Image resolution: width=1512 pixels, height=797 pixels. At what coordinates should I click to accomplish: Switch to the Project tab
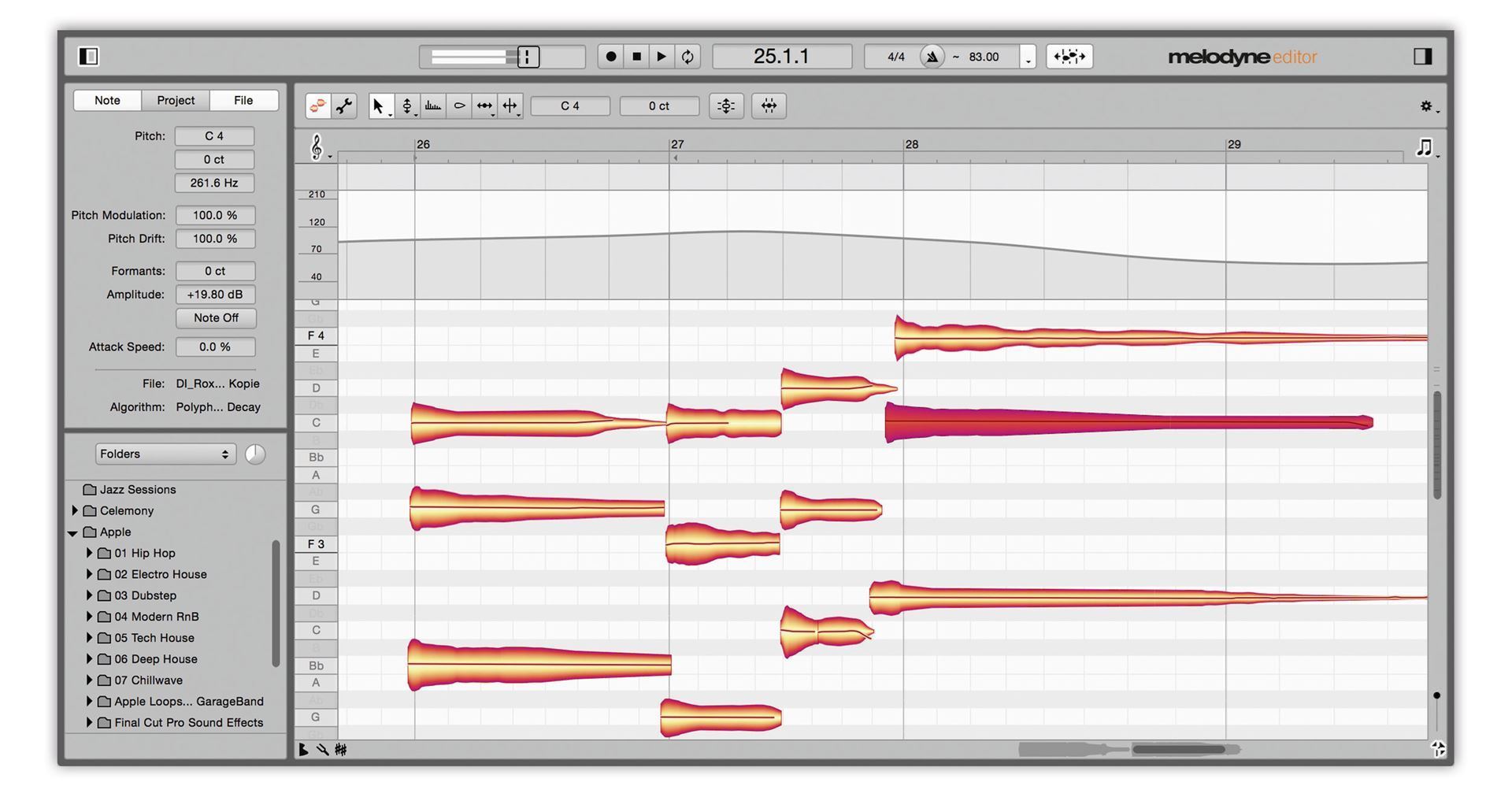(176, 100)
